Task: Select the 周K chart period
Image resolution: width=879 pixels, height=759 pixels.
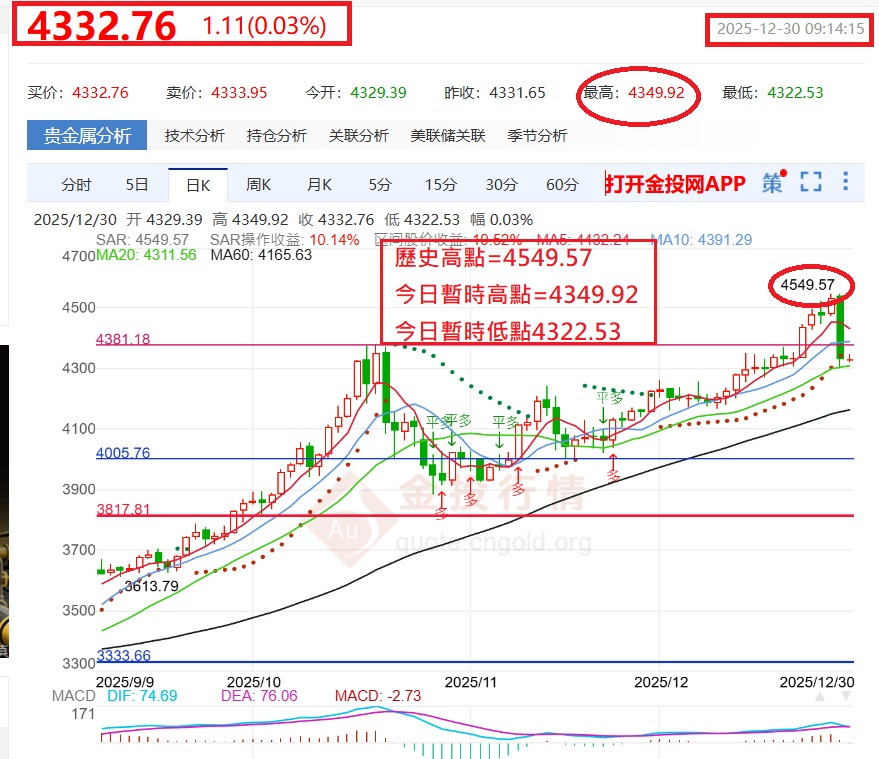Action: pyautogui.click(x=258, y=184)
